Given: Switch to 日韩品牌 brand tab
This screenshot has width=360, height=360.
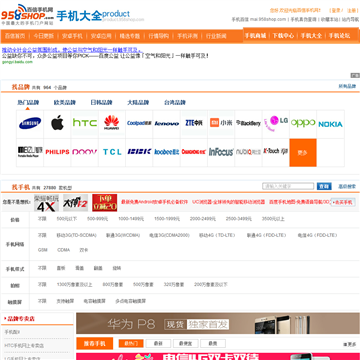Looking at the screenshot, I should [x=101, y=102].
